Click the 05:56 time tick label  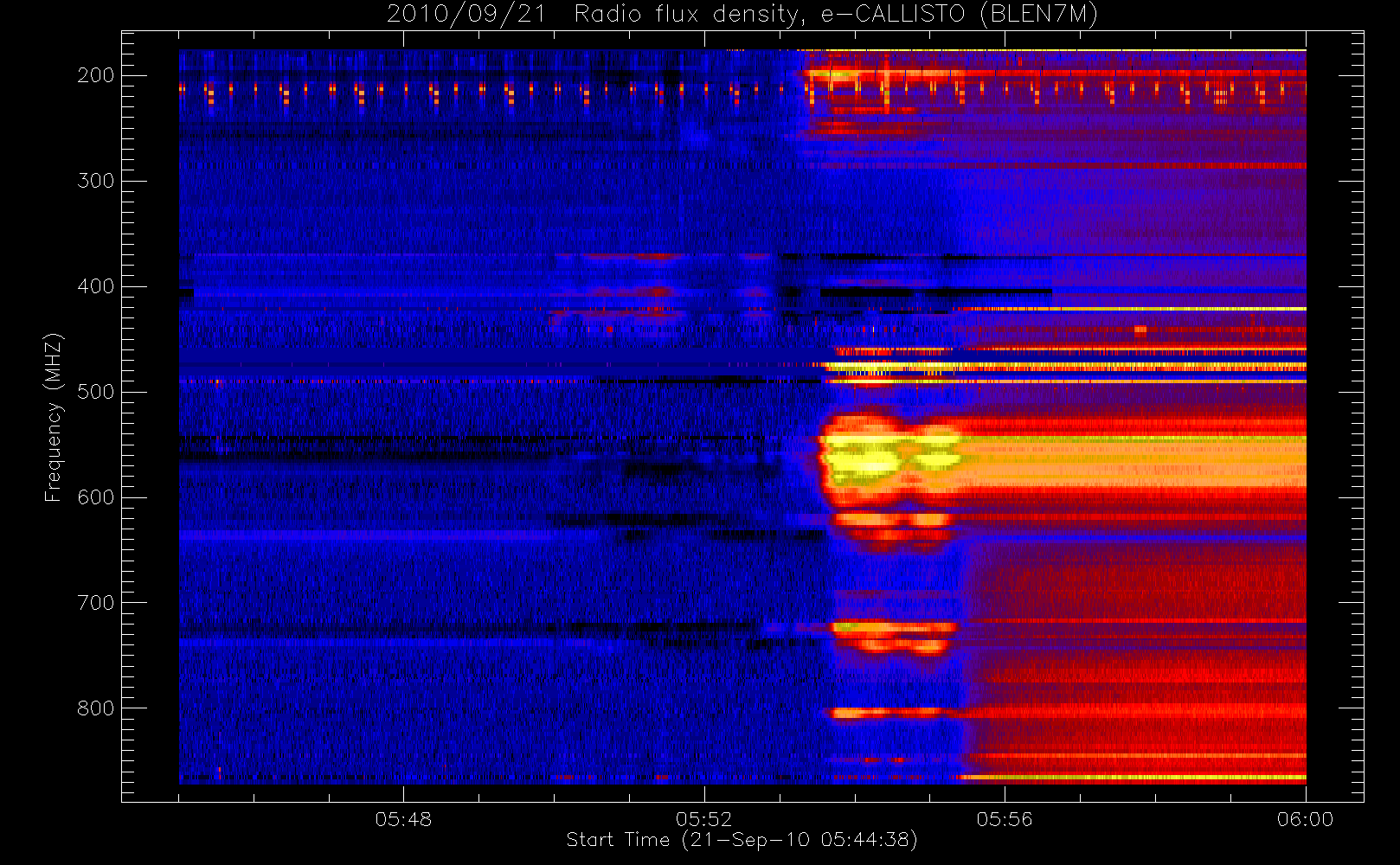(1005, 819)
